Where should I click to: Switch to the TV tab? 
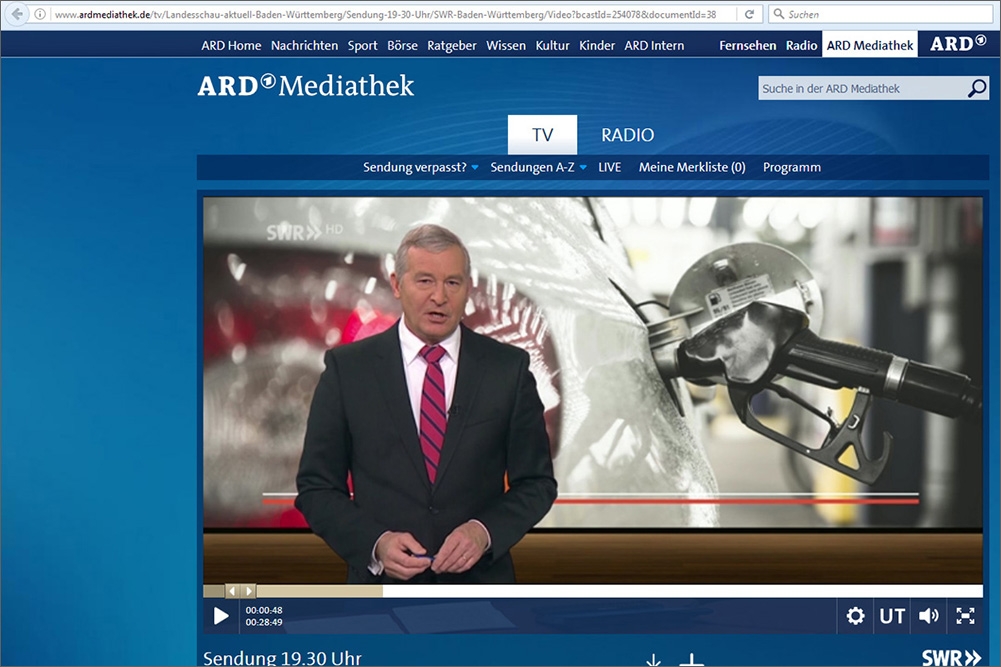[543, 135]
